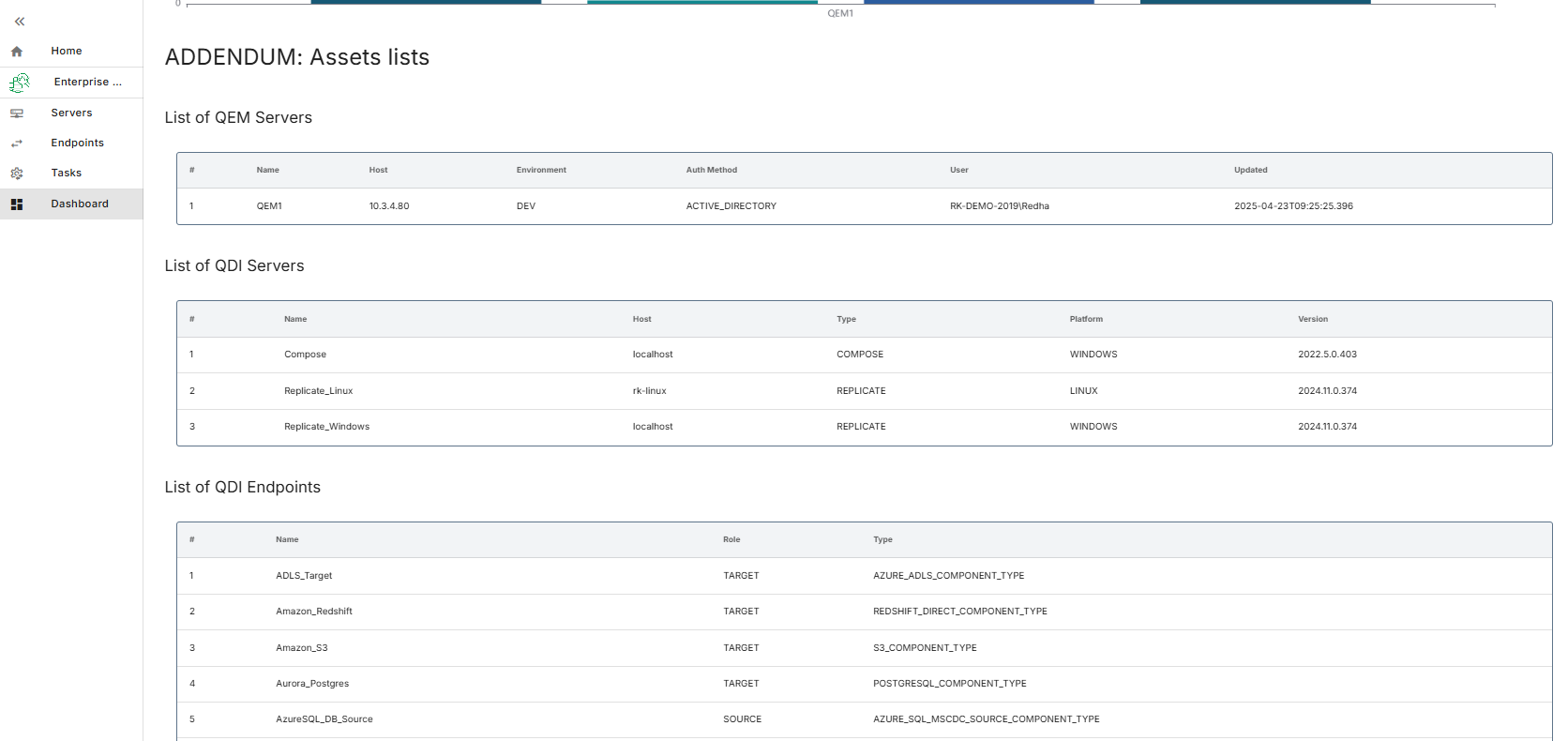1568x741 pixels.
Task: Click the Servers monitor icon
Action: point(17,113)
